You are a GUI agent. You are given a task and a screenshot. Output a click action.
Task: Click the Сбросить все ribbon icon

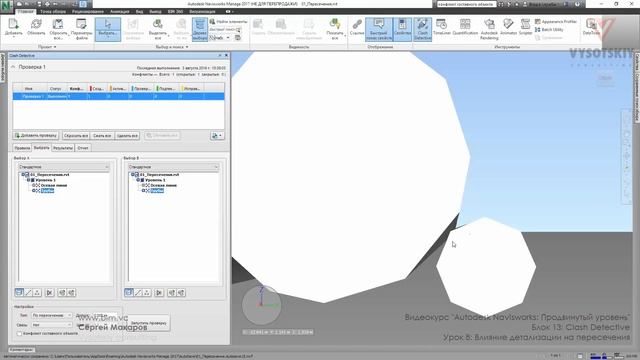point(58,29)
